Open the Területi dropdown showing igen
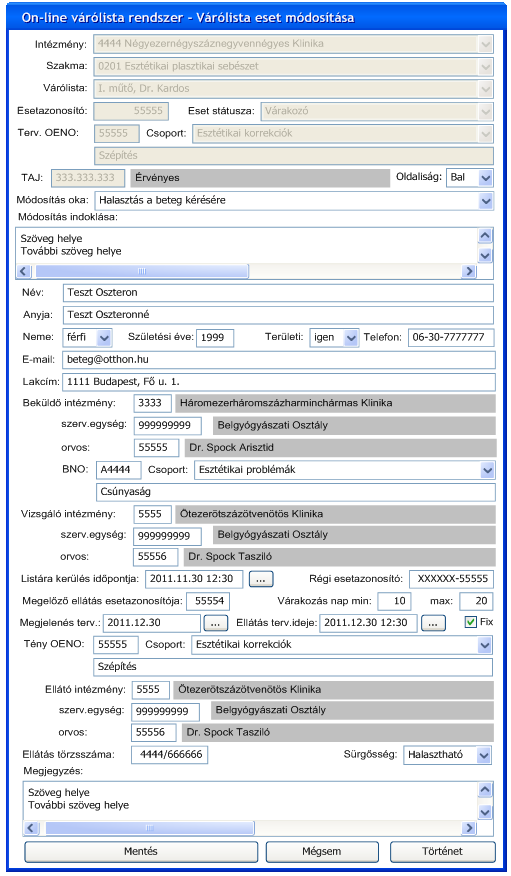Viewport: 511px width, 876px height. 334,337
